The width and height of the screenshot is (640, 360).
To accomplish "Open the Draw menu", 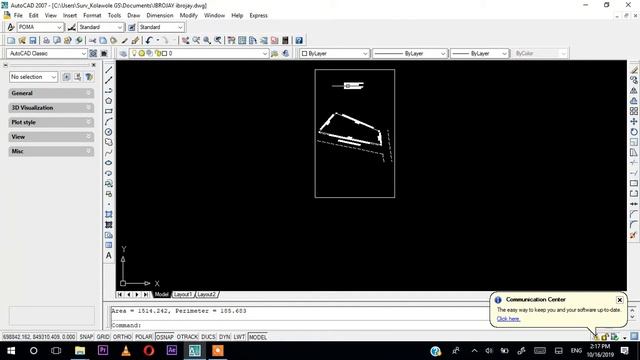I will pyautogui.click(x=133, y=16).
